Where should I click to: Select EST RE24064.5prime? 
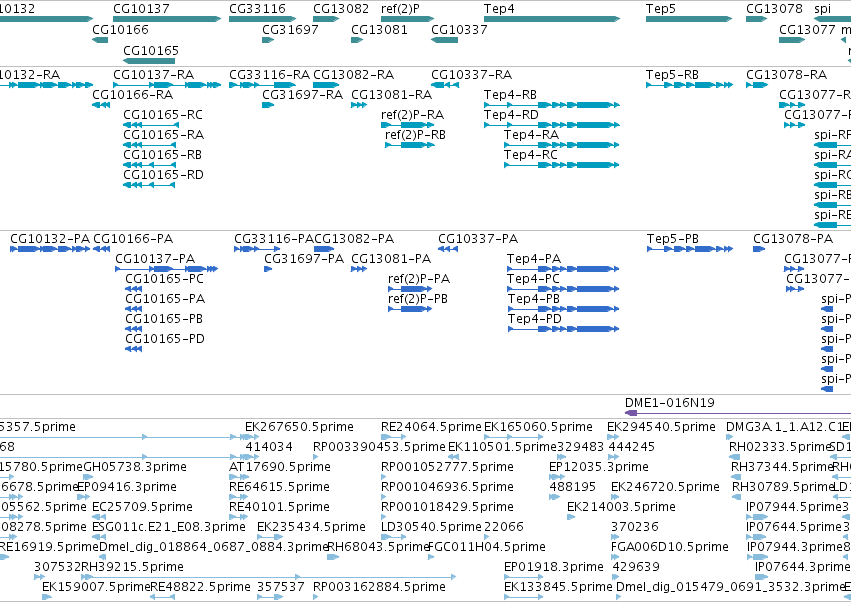click(x=431, y=427)
